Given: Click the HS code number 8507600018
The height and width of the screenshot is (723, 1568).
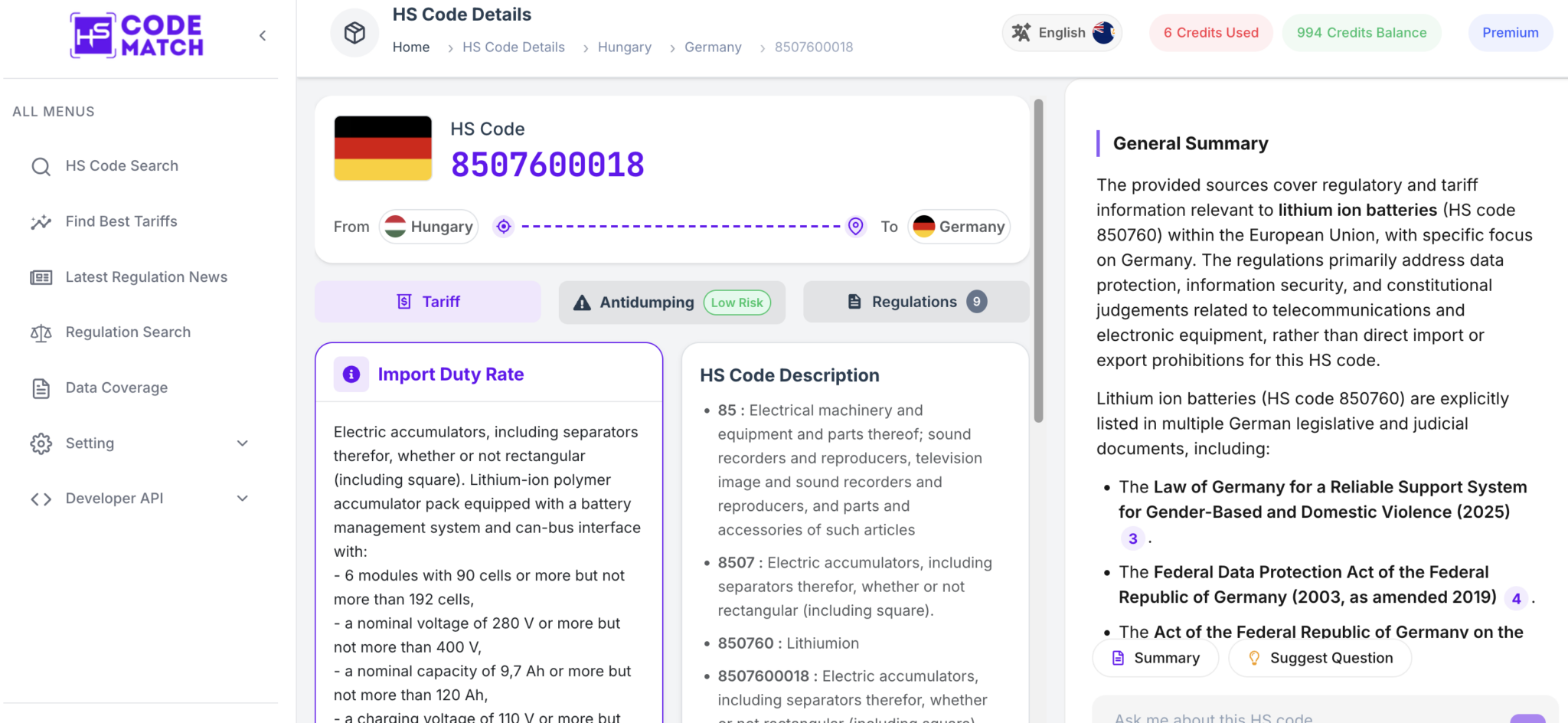Looking at the screenshot, I should [x=547, y=165].
